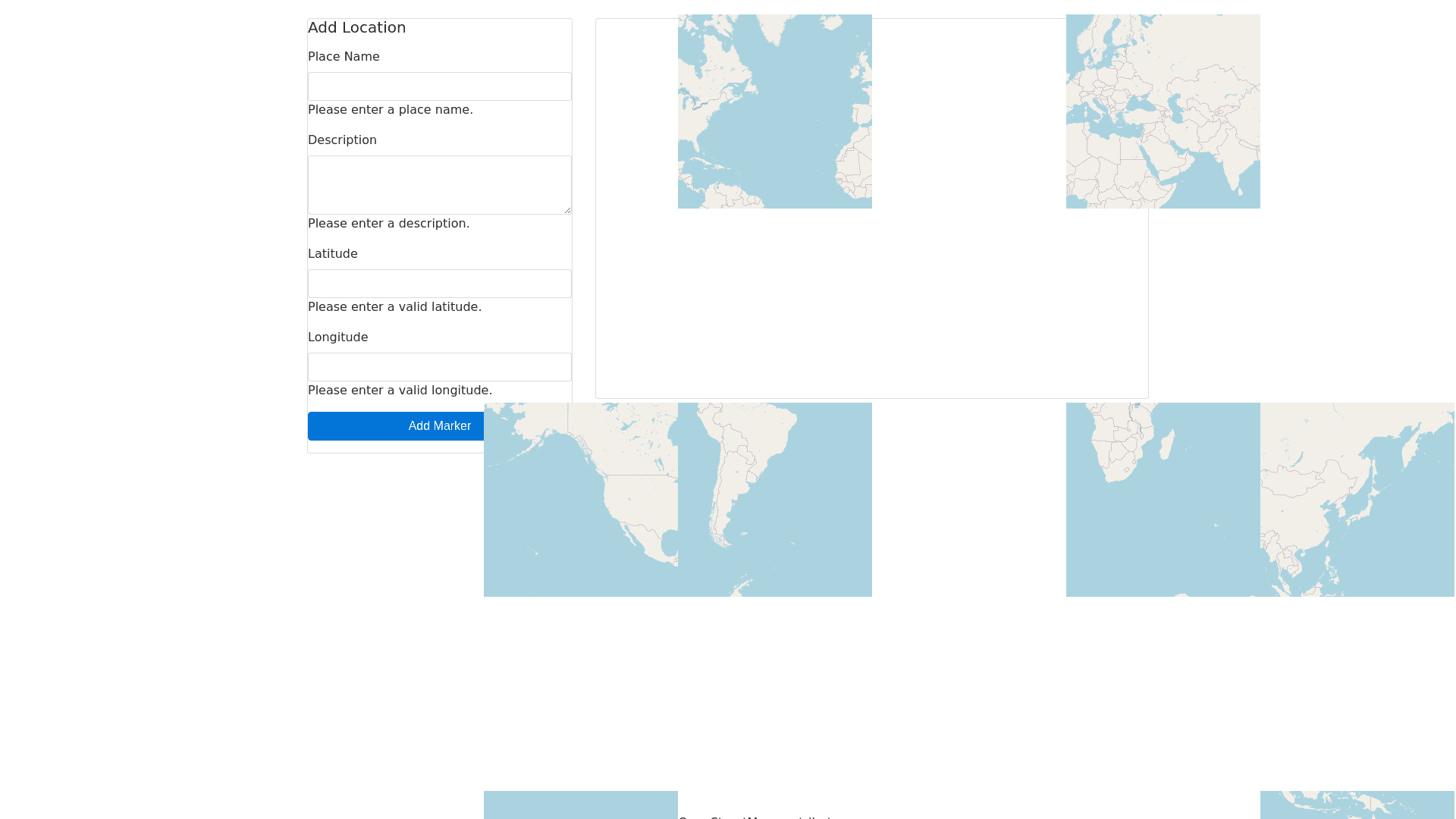Grab the Description textarea resize handle
The image size is (1456, 819).
[x=567, y=210]
